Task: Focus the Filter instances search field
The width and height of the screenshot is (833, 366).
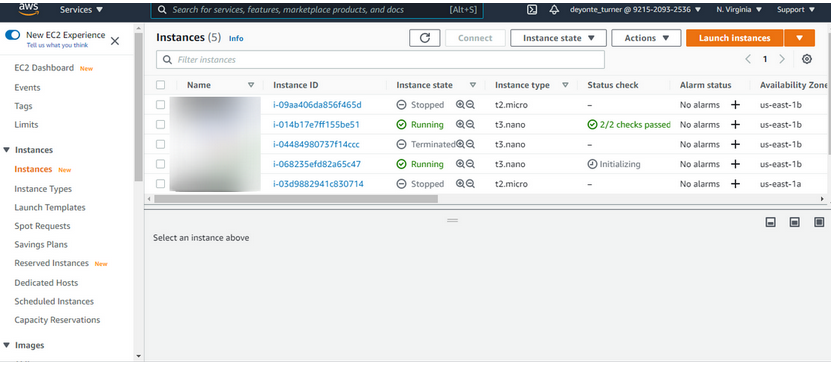Action: click(x=380, y=59)
